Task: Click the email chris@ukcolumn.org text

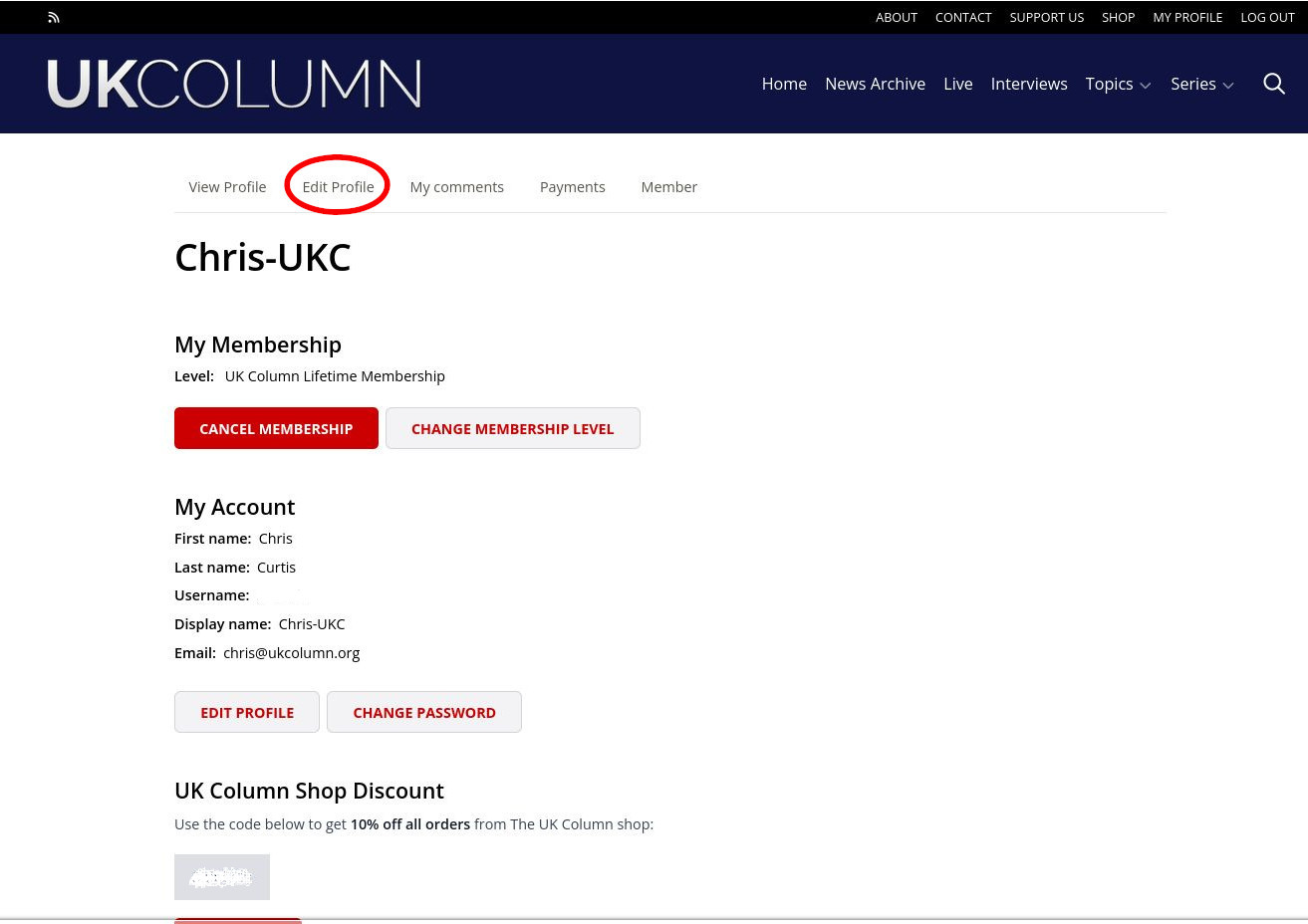Action: (292, 653)
